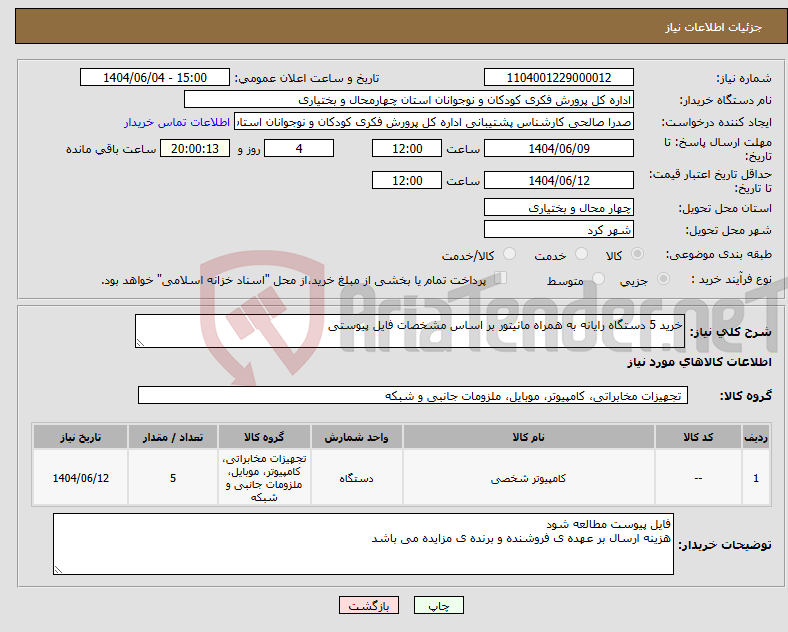Click the quantity cell showing 5
788x632 pixels.
pyautogui.click(x=173, y=478)
